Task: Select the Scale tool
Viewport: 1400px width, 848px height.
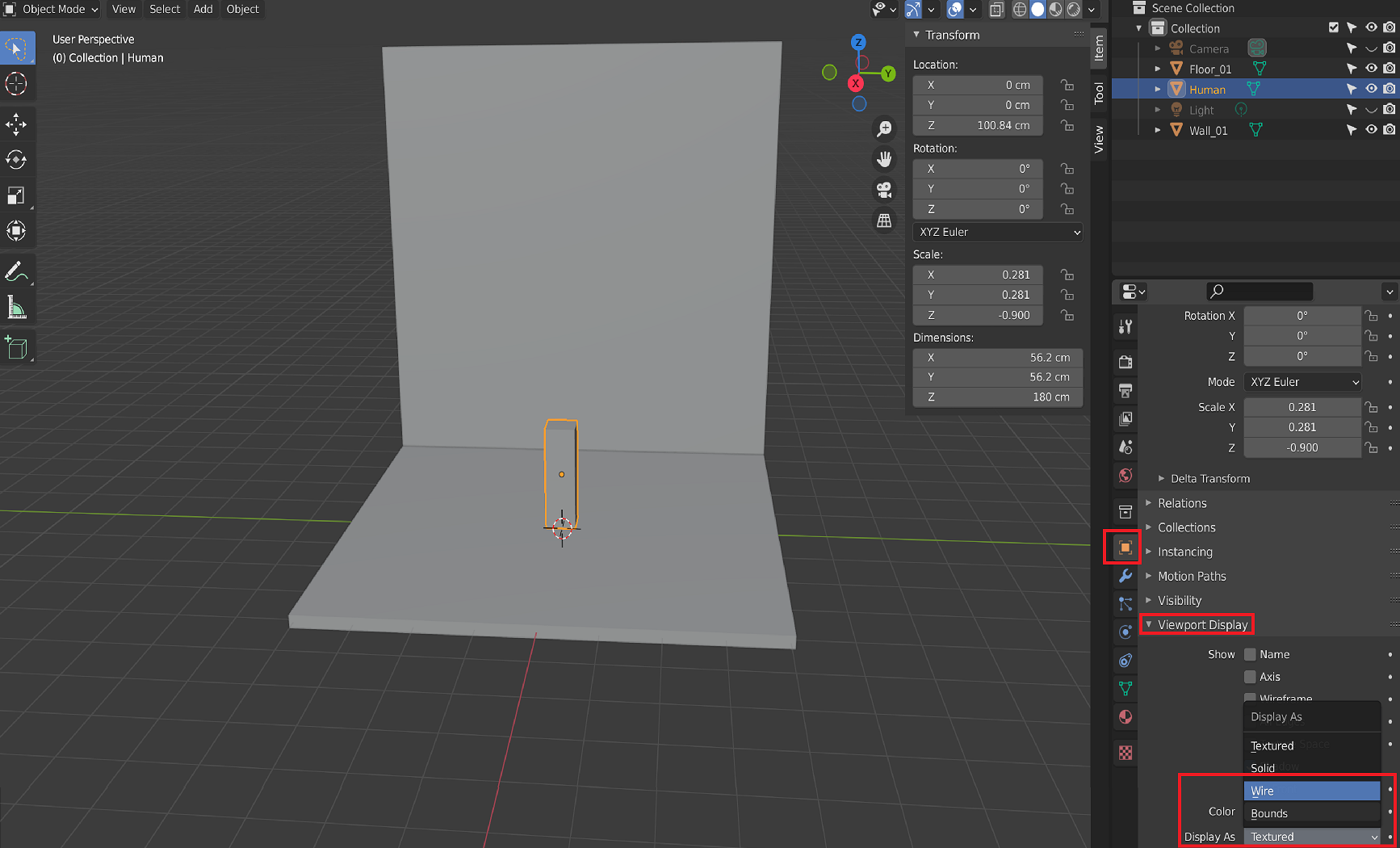Action: point(16,195)
